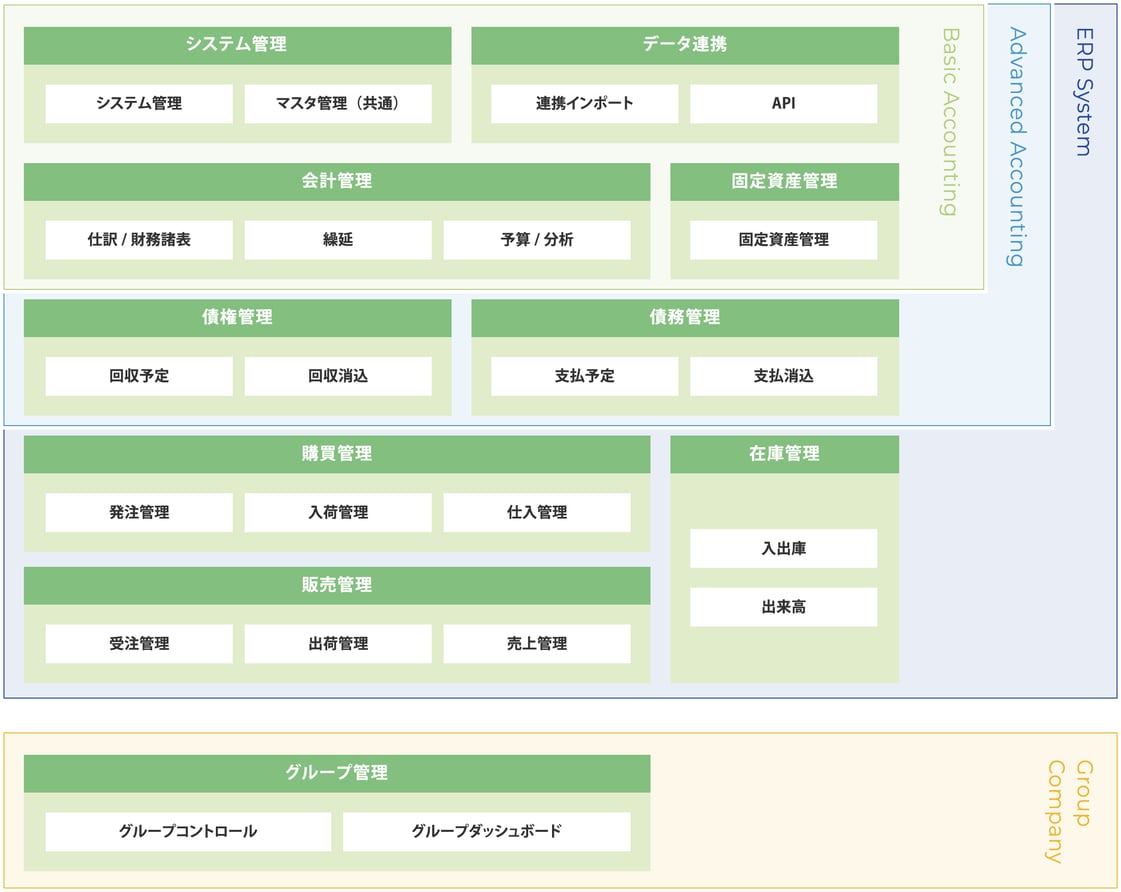Image resolution: width=1121 pixels, height=892 pixels.
Task: Open マスタ管理（共通） module box
Action: pyautogui.click(x=338, y=104)
